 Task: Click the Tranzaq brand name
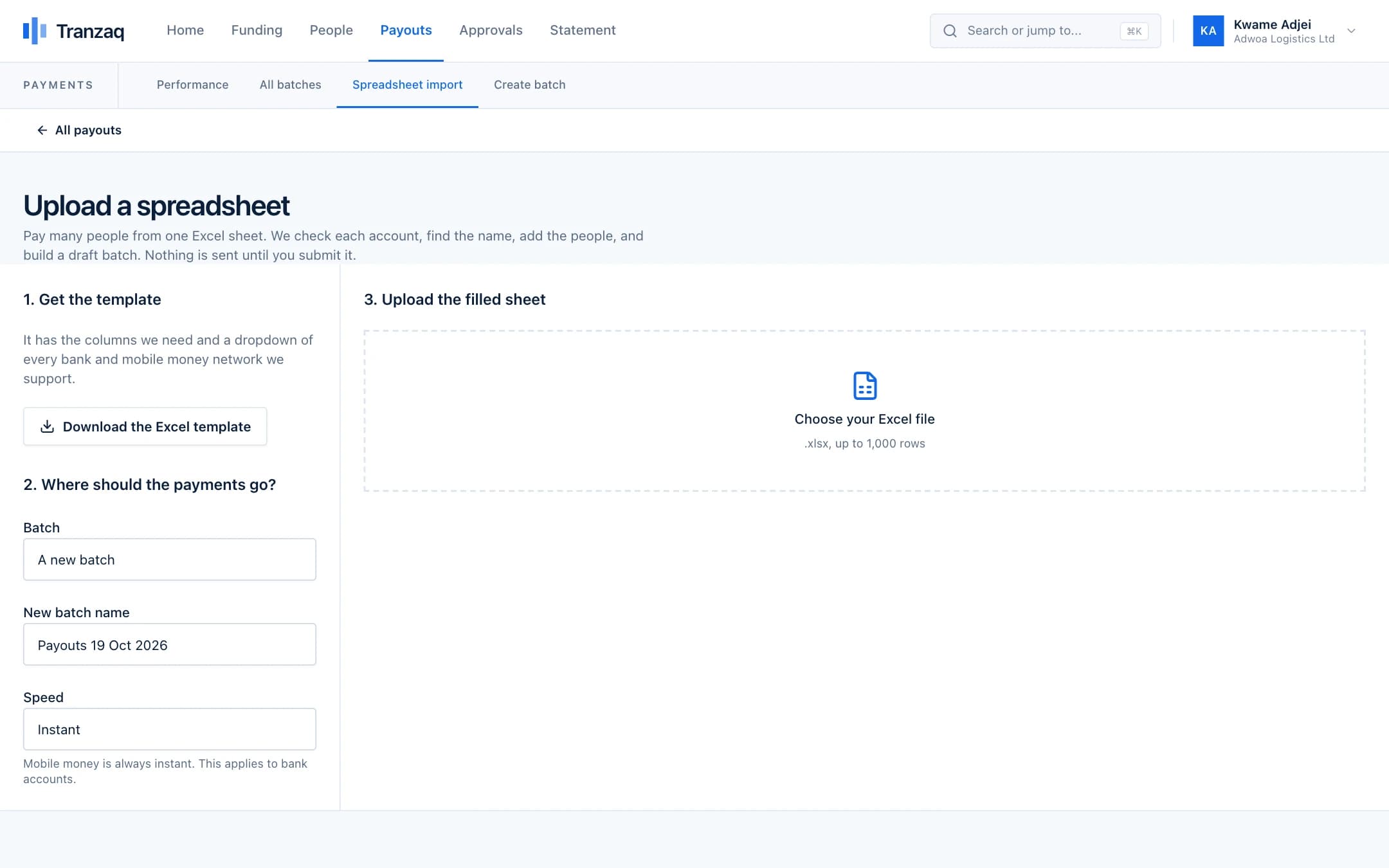tap(90, 31)
